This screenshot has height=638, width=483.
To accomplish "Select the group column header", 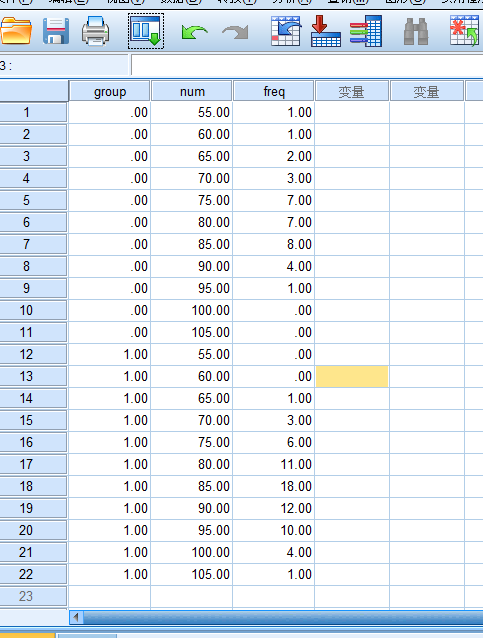I will click(x=110, y=92).
